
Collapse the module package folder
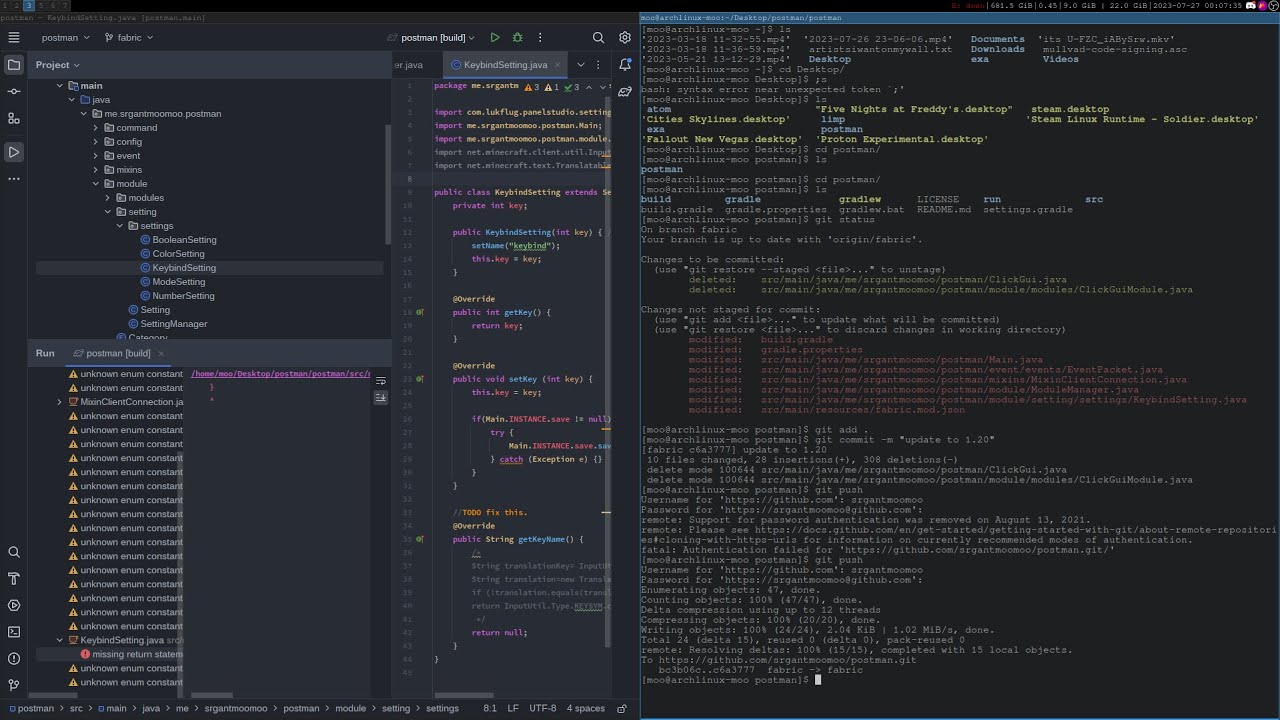[x=95, y=184]
